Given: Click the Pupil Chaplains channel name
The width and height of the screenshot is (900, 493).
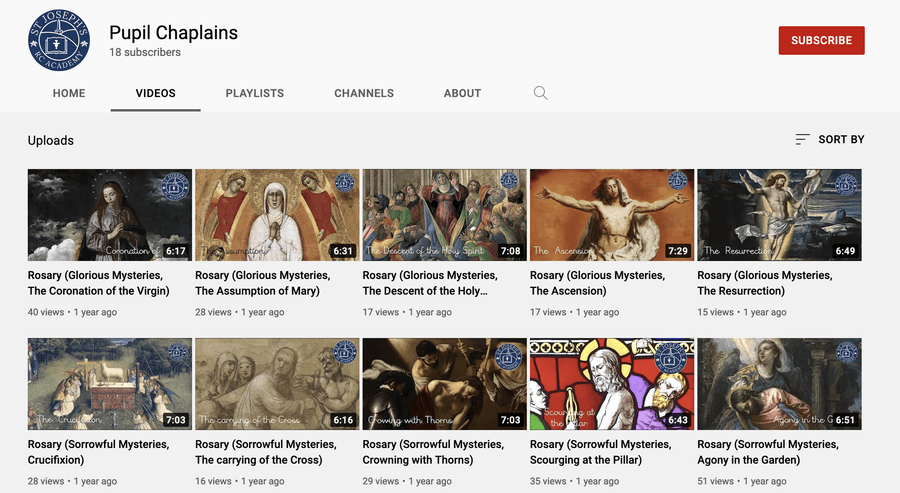Looking at the screenshot, I should point(173,33).
